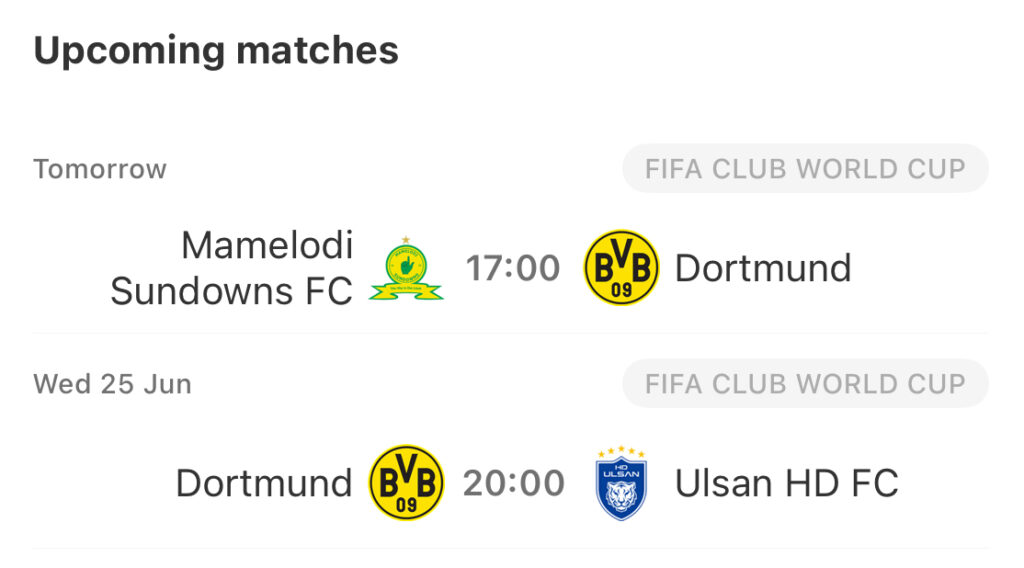Click the Tomorrow date label
1024x568 pixels.
pos(100,169)
